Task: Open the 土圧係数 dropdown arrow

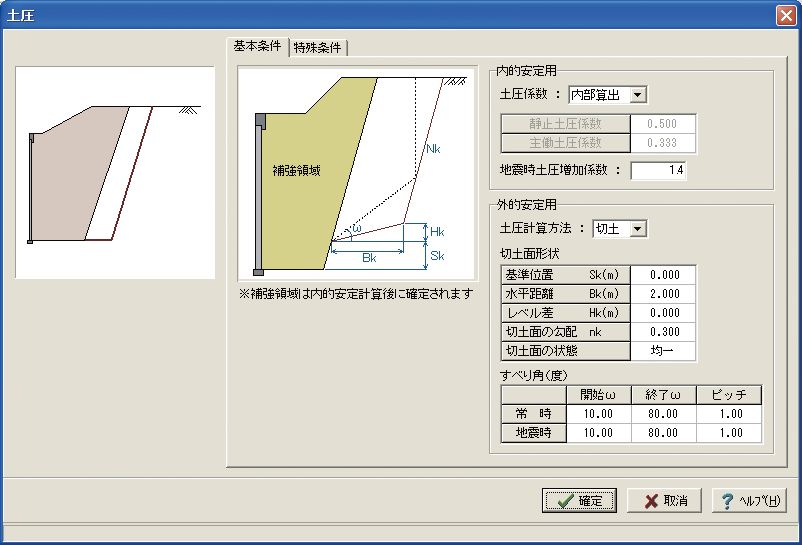Action: (637, 95)
